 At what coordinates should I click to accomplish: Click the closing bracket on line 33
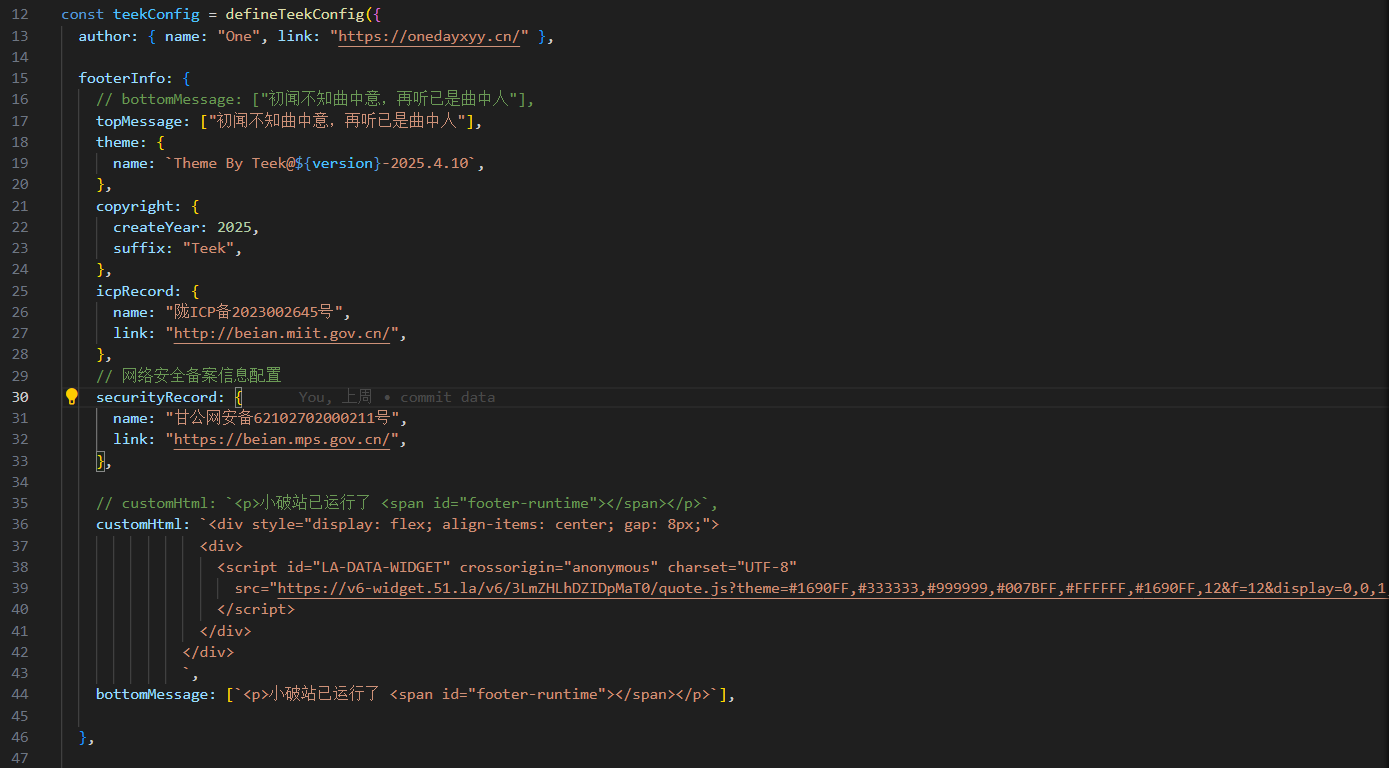coord(100,460)
